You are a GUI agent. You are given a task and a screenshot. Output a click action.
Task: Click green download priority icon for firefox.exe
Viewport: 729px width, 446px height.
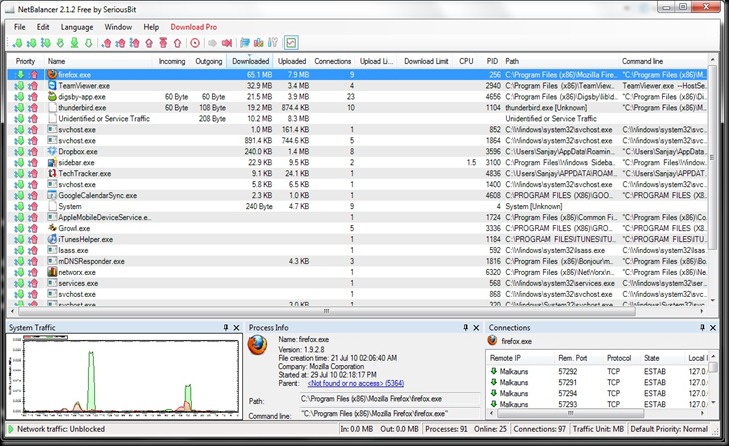coord(19,74)
